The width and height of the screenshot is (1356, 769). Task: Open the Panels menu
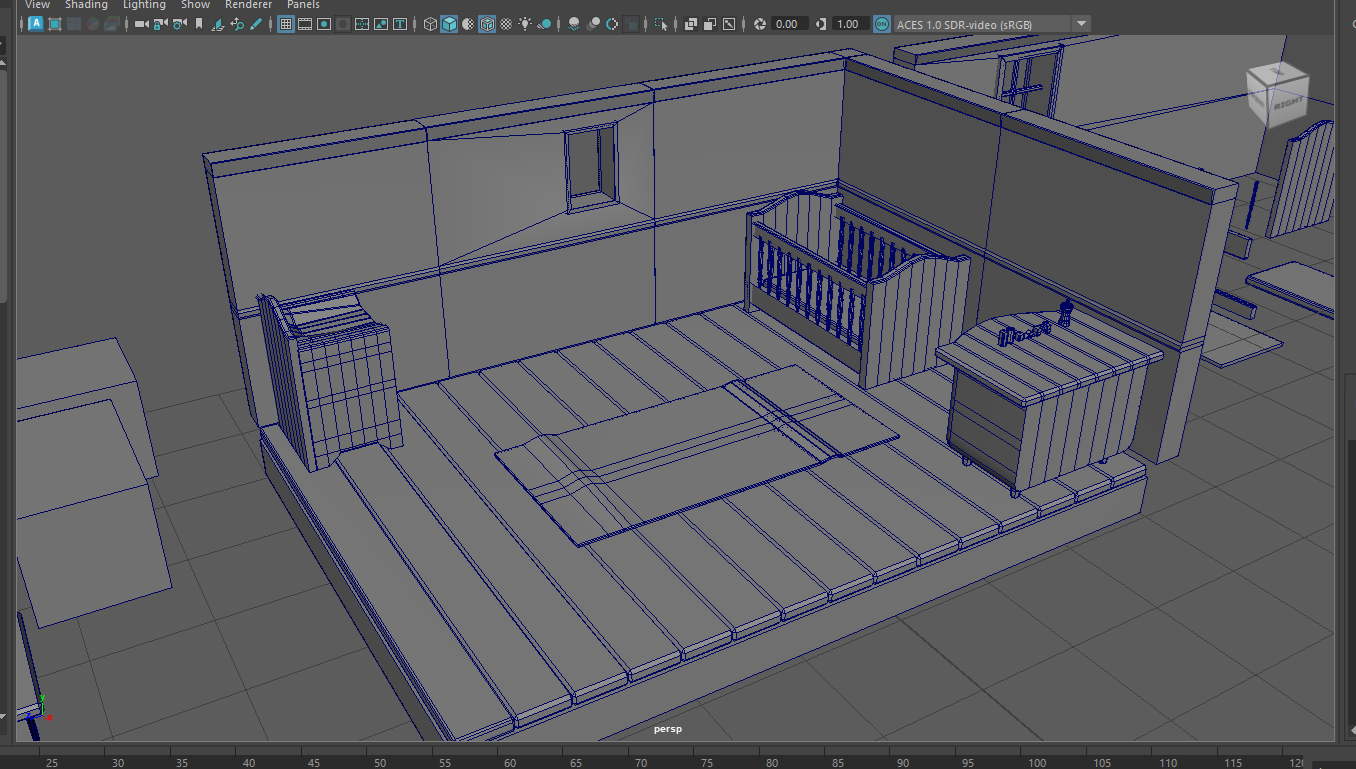click(303, 5)
